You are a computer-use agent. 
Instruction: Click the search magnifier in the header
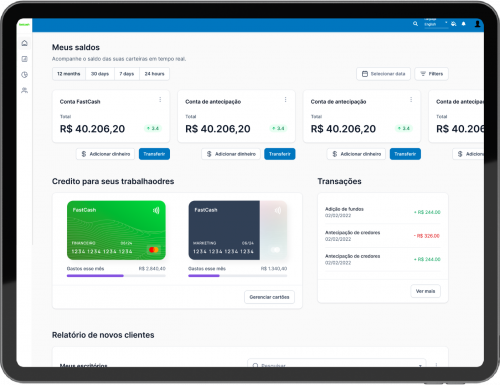(x=415, y=24)
